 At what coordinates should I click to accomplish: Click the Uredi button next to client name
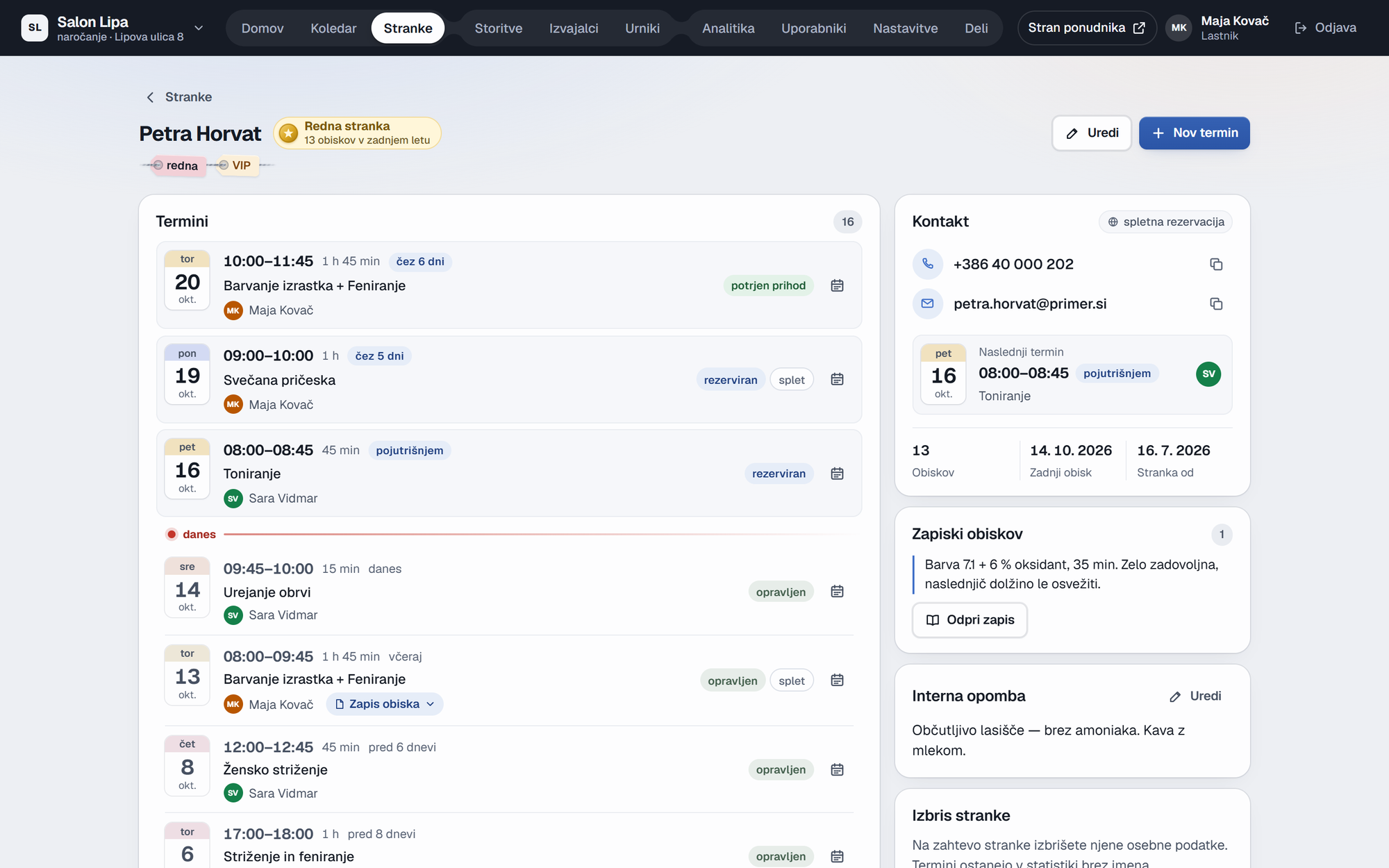tap(1092, 133)
